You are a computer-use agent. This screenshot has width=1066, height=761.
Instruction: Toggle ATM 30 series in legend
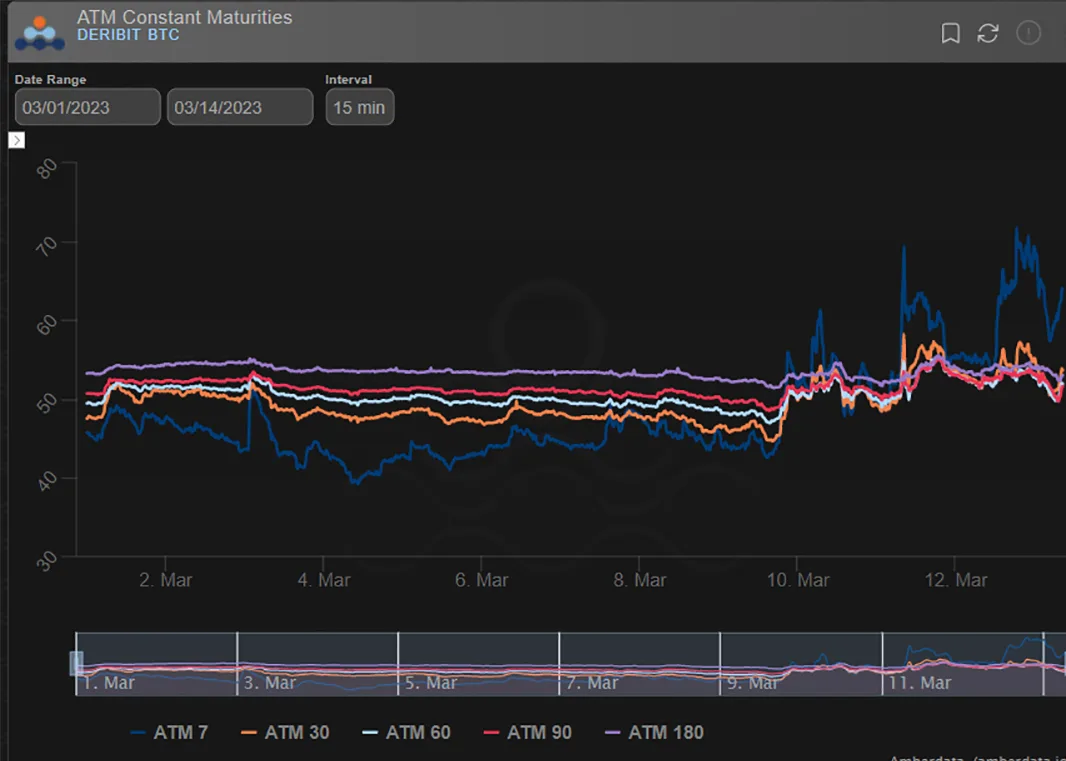(x=285, y=732)
